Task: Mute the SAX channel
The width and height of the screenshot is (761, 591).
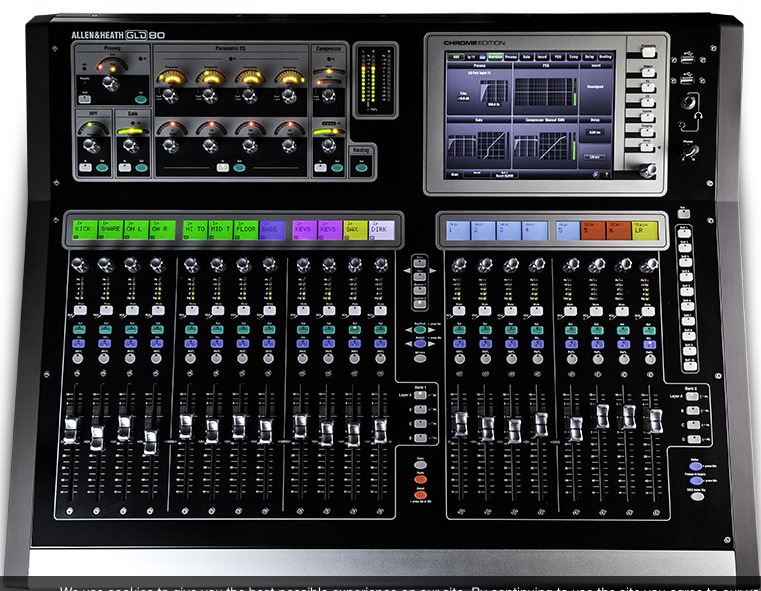Action: [355, 311]
